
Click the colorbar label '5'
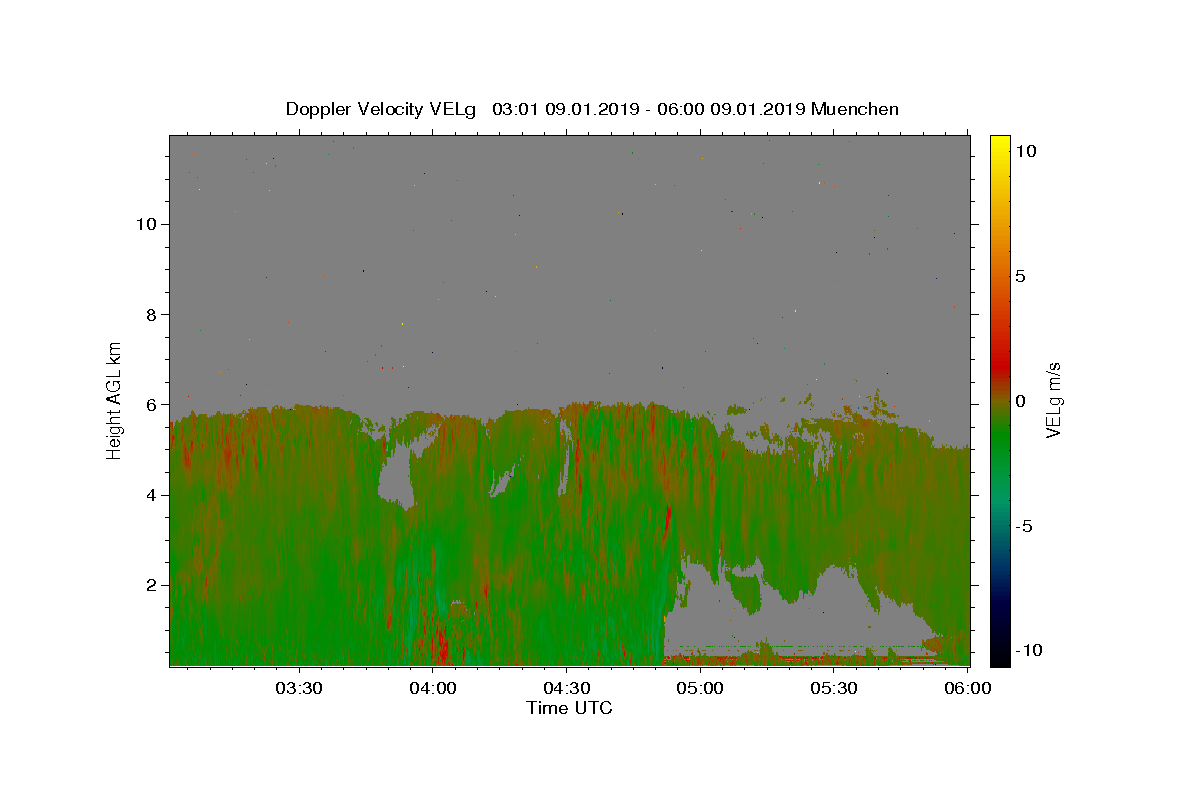1020,276
